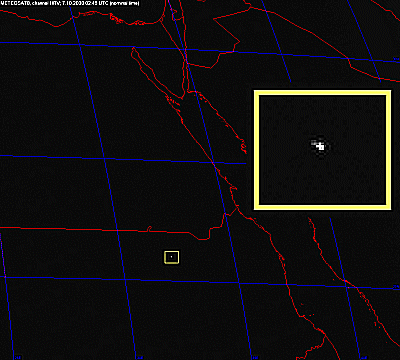Image resolution: width=400 pixels, height=360 pixels.
Task: Click the second longitude label along bottom
Action: click(139, 357)
